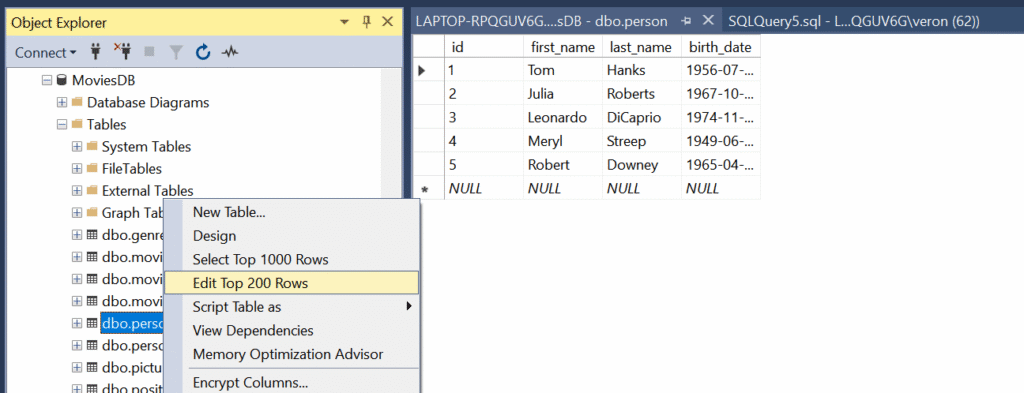Click the Tables folder icon

[x=77, y=124]
